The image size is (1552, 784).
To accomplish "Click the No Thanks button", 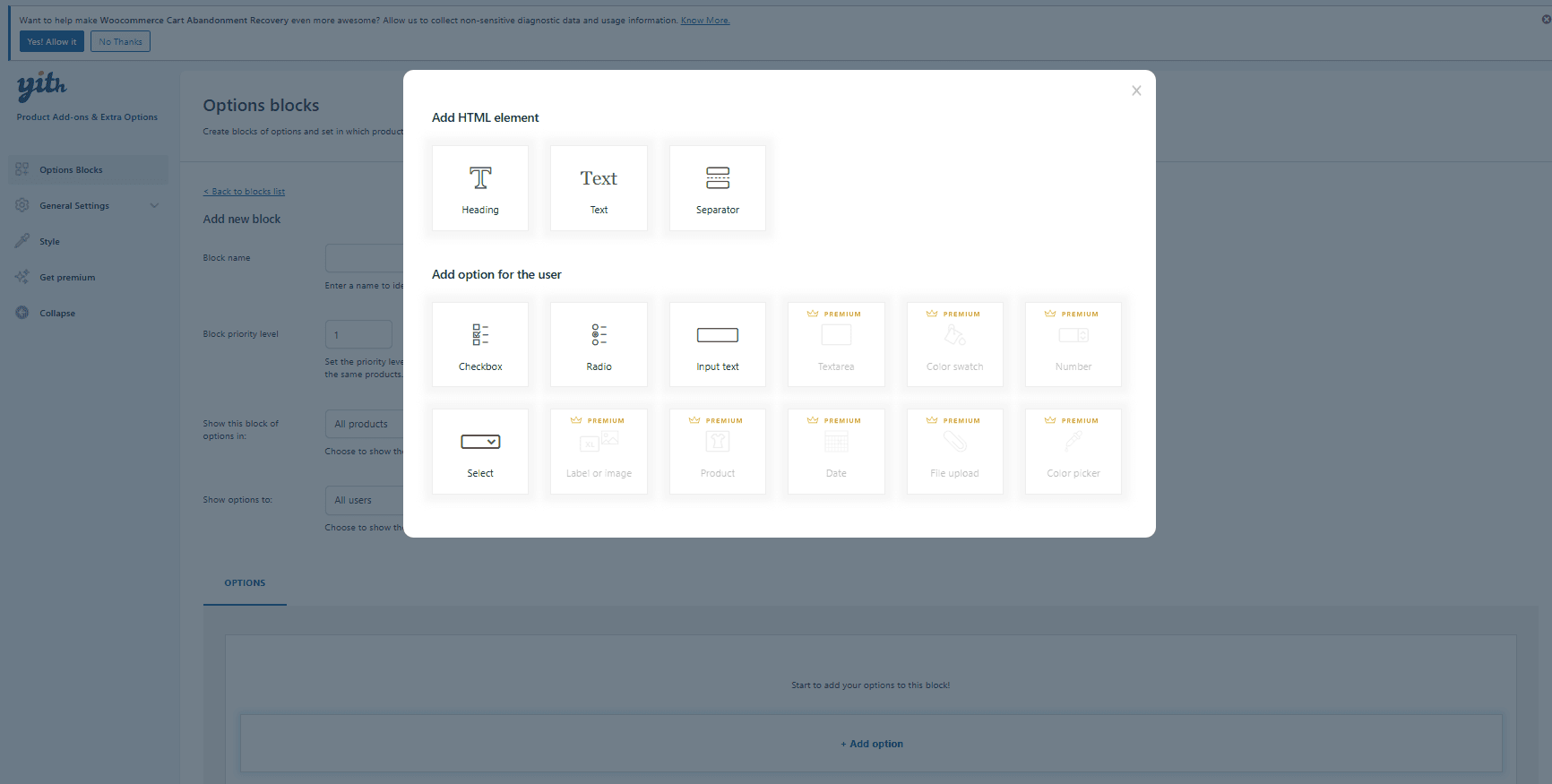I will point(120,41).
